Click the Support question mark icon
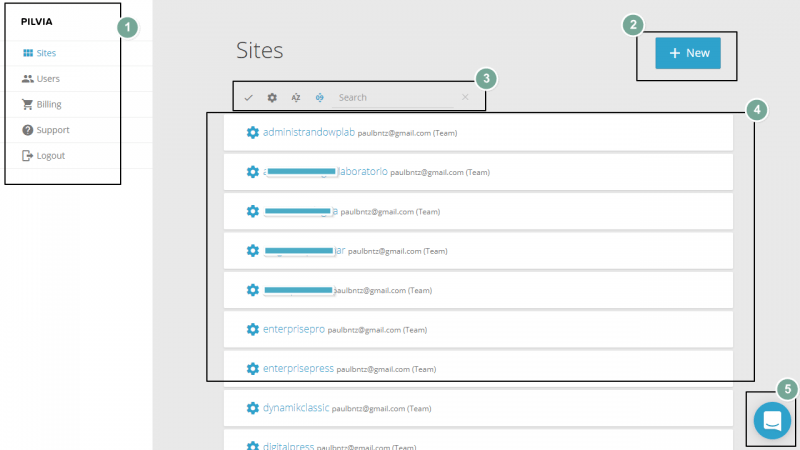Viewport: 800px width, 450px height. point(28,130)
